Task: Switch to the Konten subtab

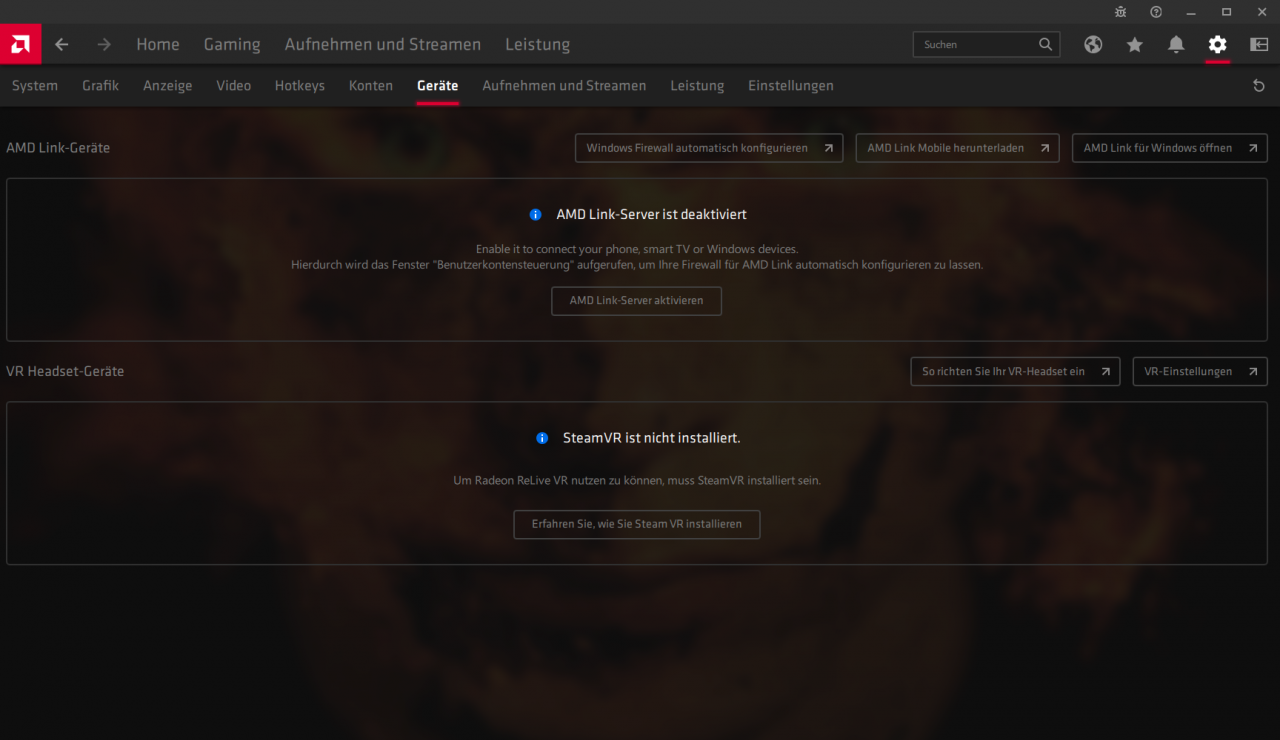Action: coord(371,86)
